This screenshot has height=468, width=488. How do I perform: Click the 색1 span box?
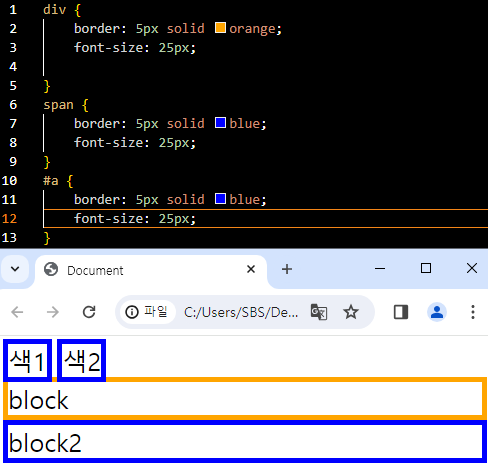tap(27, 361)
